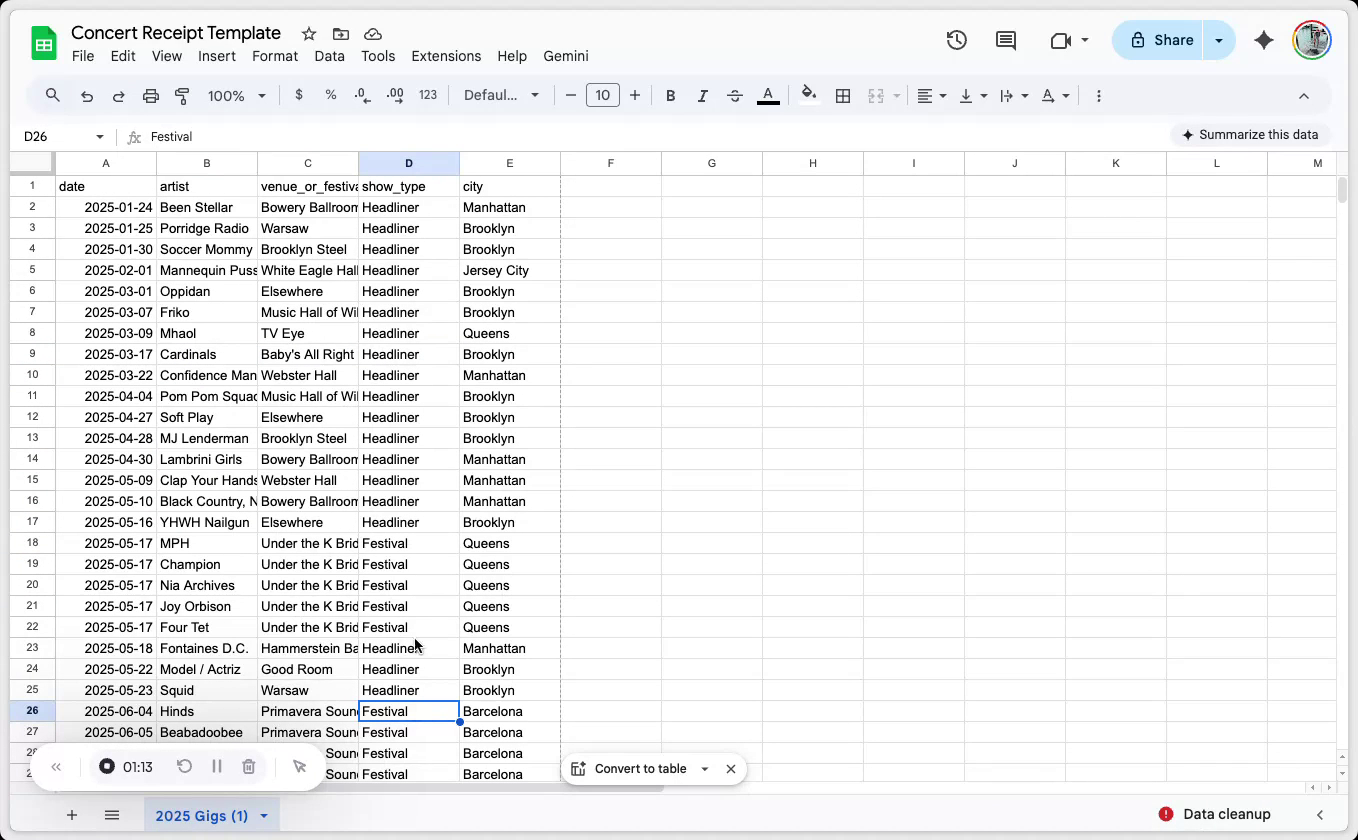
Task: Open the text color picker
Action: [768, 96]
